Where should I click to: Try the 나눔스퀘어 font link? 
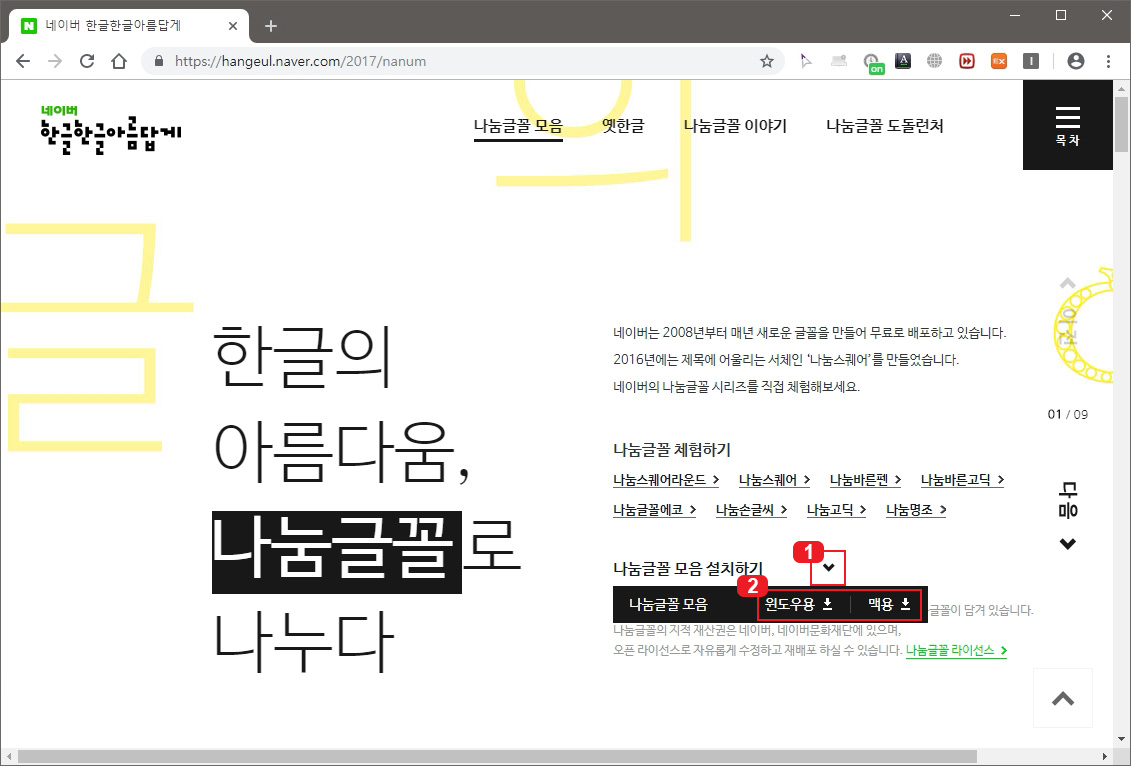774,480
